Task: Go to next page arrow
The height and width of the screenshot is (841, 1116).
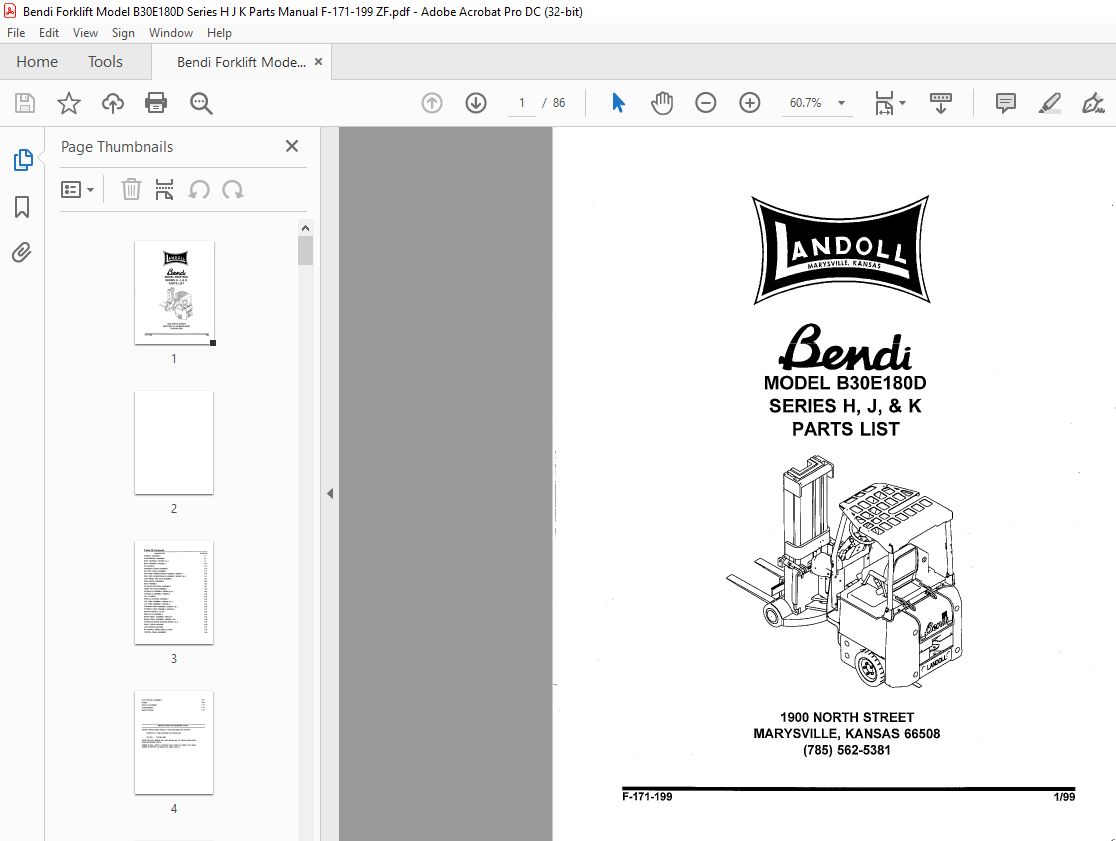Action: 476,103
